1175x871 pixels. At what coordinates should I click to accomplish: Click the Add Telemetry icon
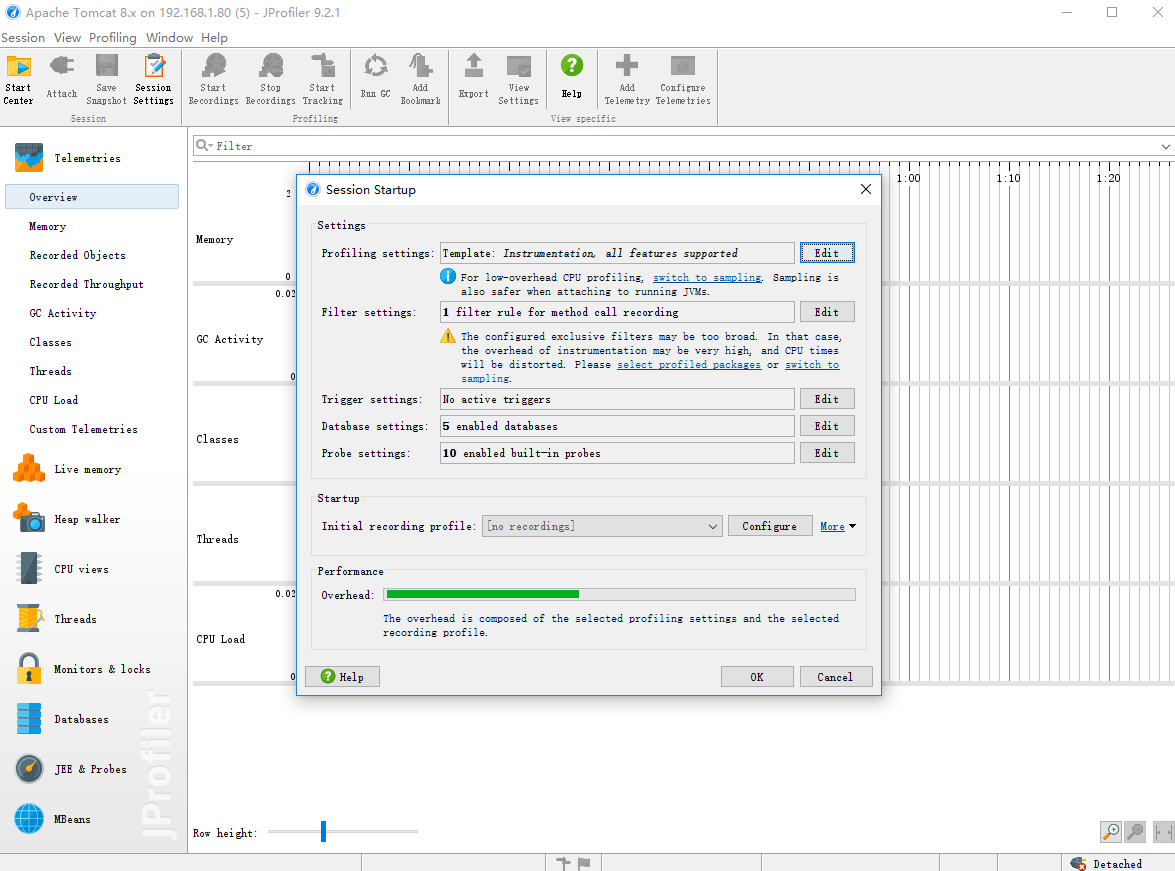(x=627, y=79)
